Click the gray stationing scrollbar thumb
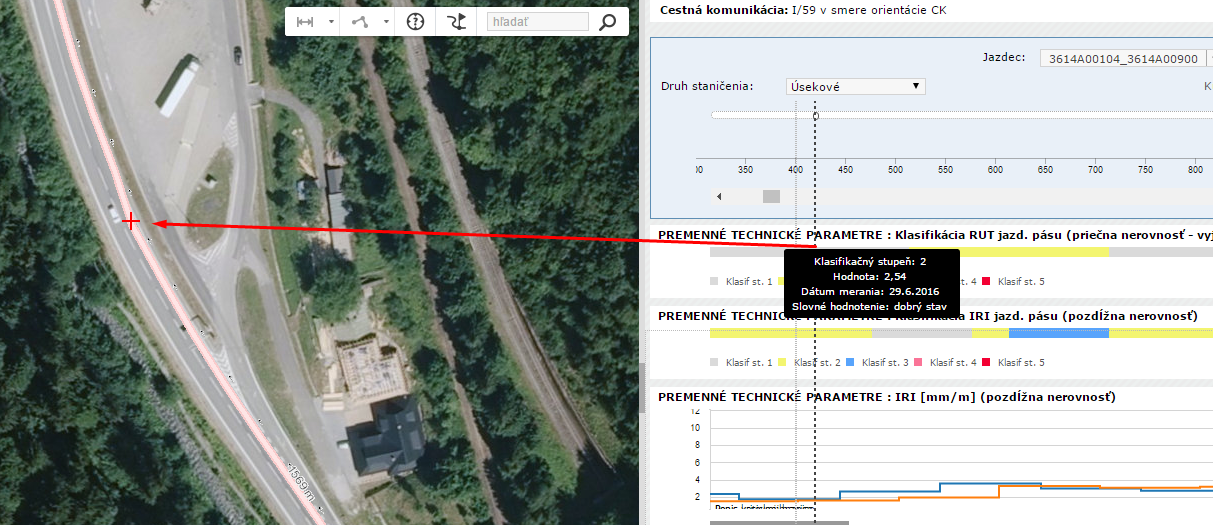 click(771, 196)
